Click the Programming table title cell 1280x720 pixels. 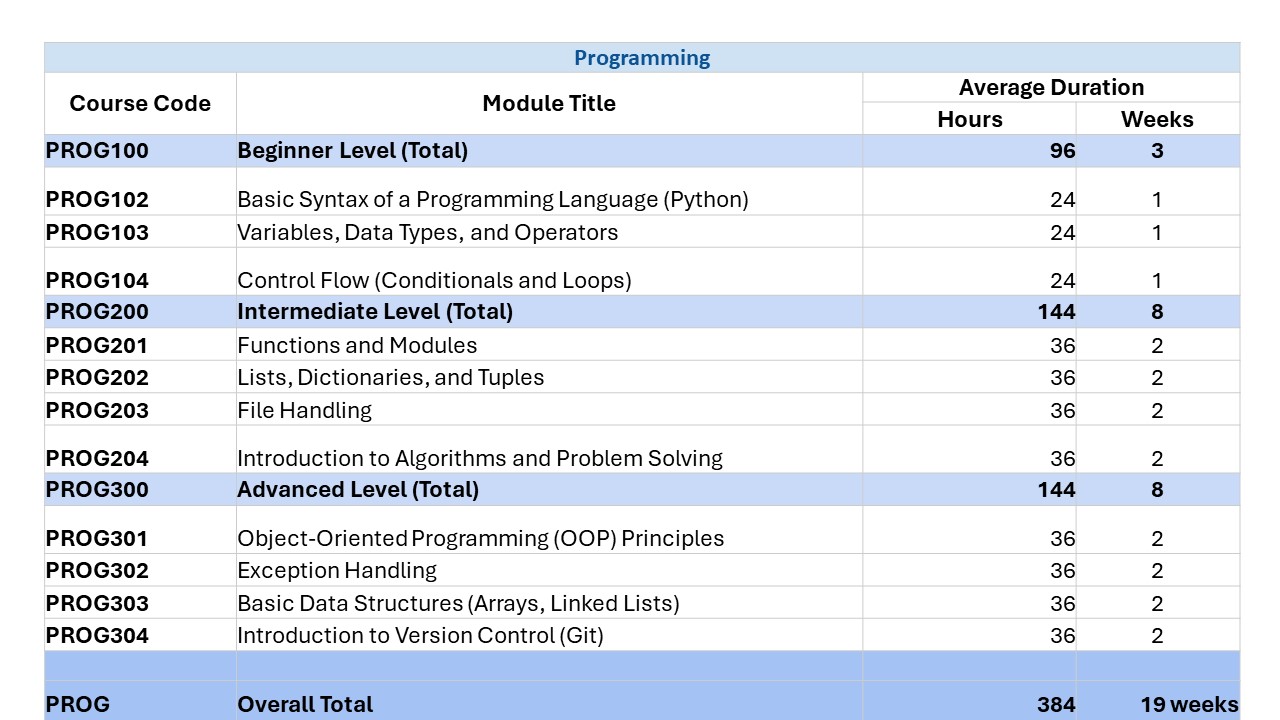[x=641, y=58]
